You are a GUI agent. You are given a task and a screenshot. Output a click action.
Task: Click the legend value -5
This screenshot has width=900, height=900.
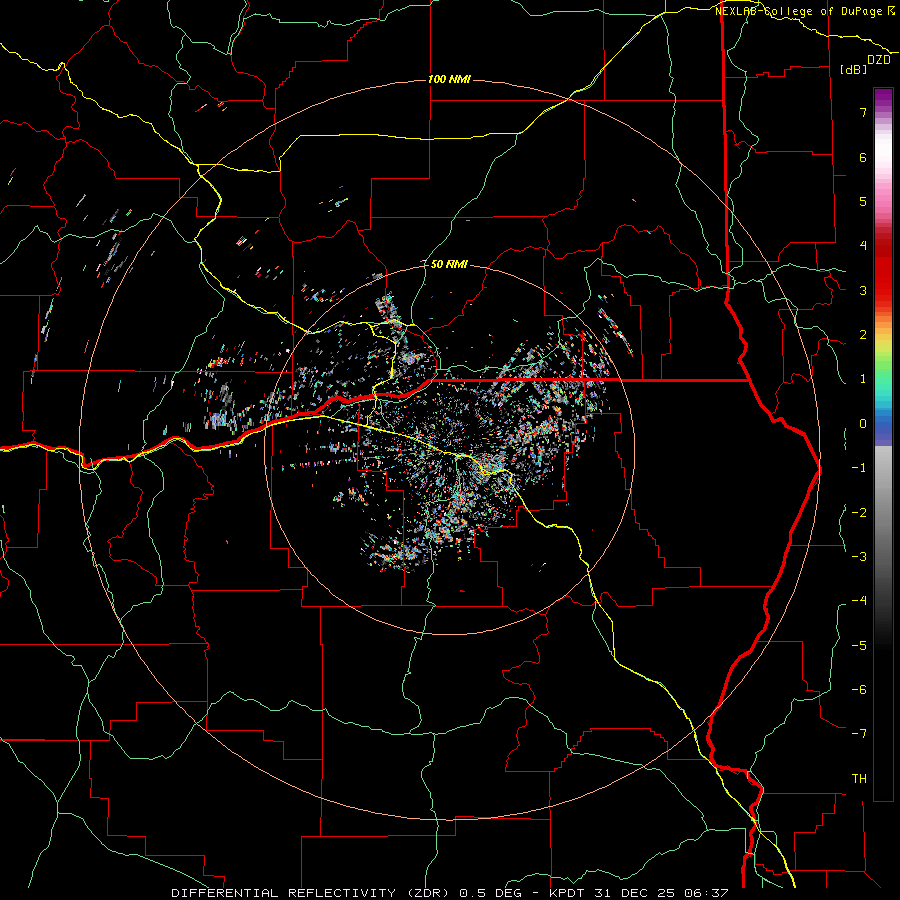859,645
